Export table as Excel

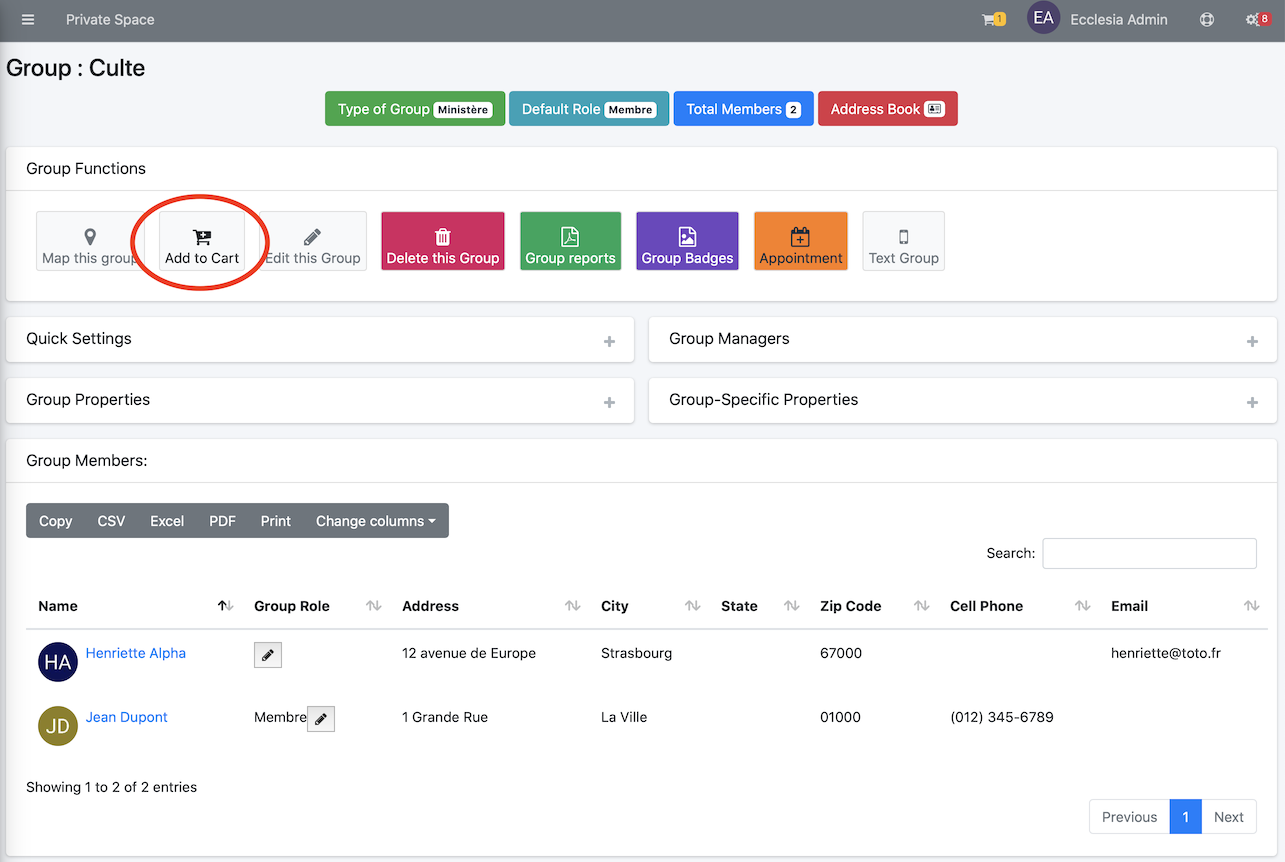(x=167, y=521)
